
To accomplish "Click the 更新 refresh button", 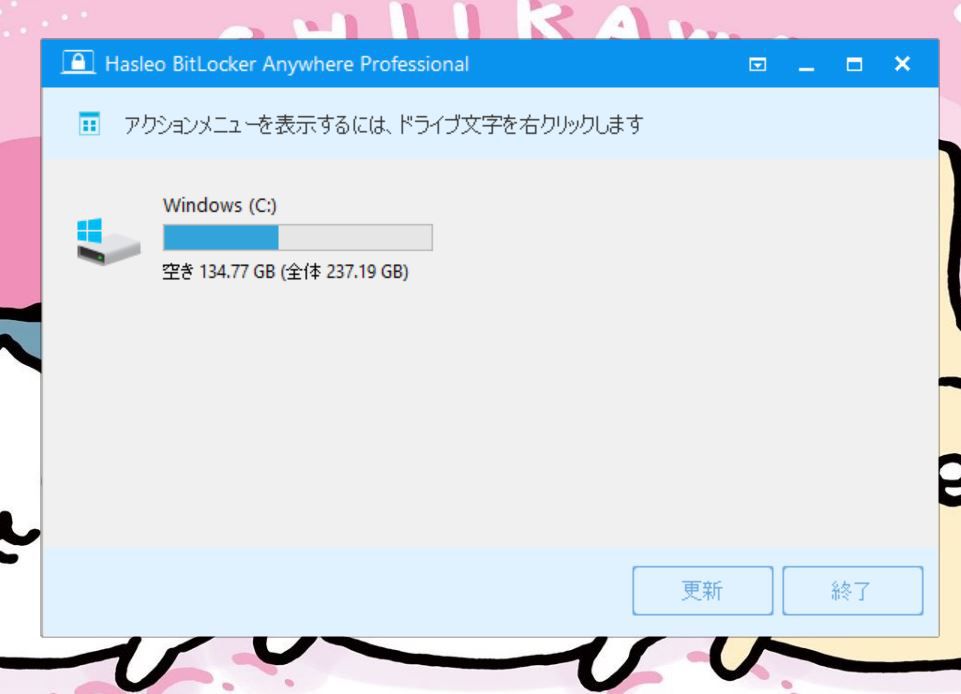I will point(702,590).
